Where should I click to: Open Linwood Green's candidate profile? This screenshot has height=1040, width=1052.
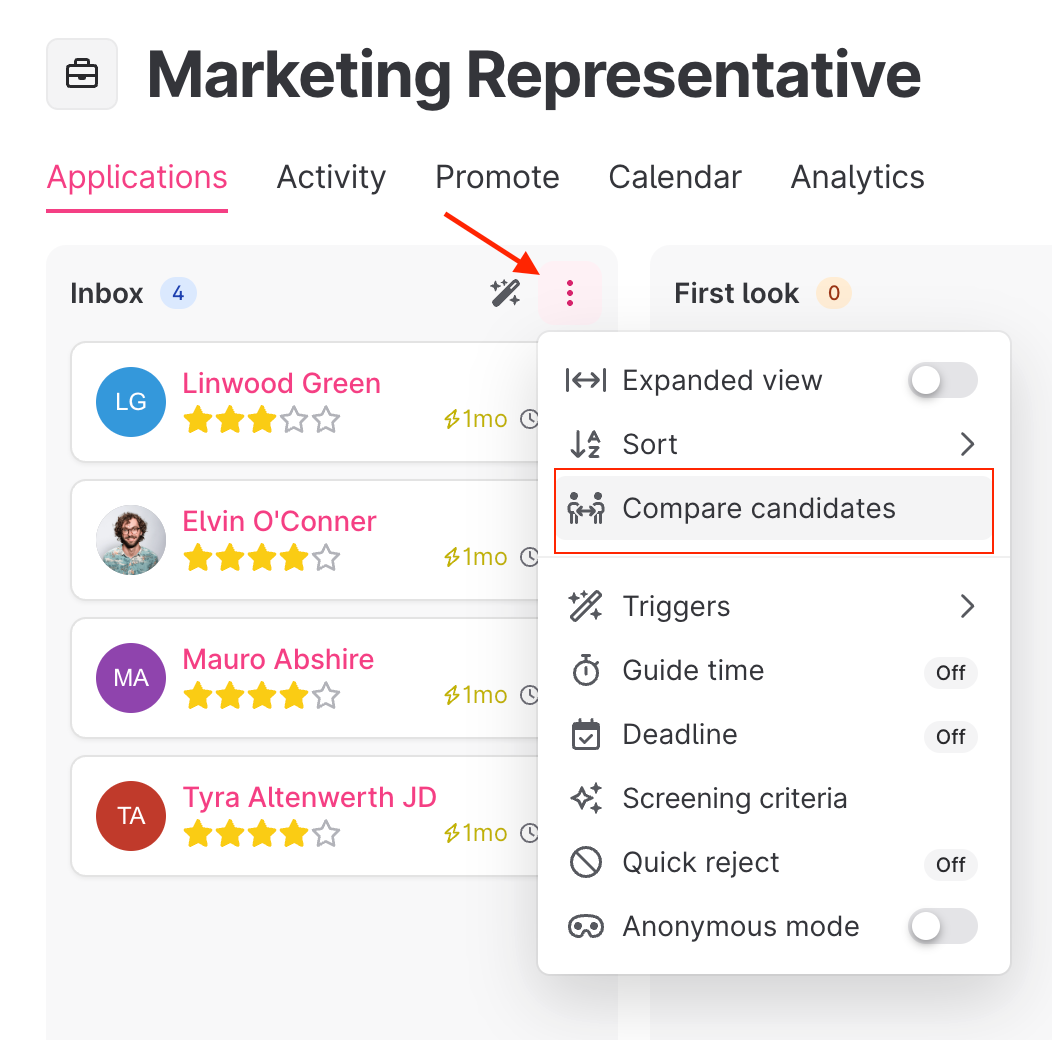coord(281,383)
